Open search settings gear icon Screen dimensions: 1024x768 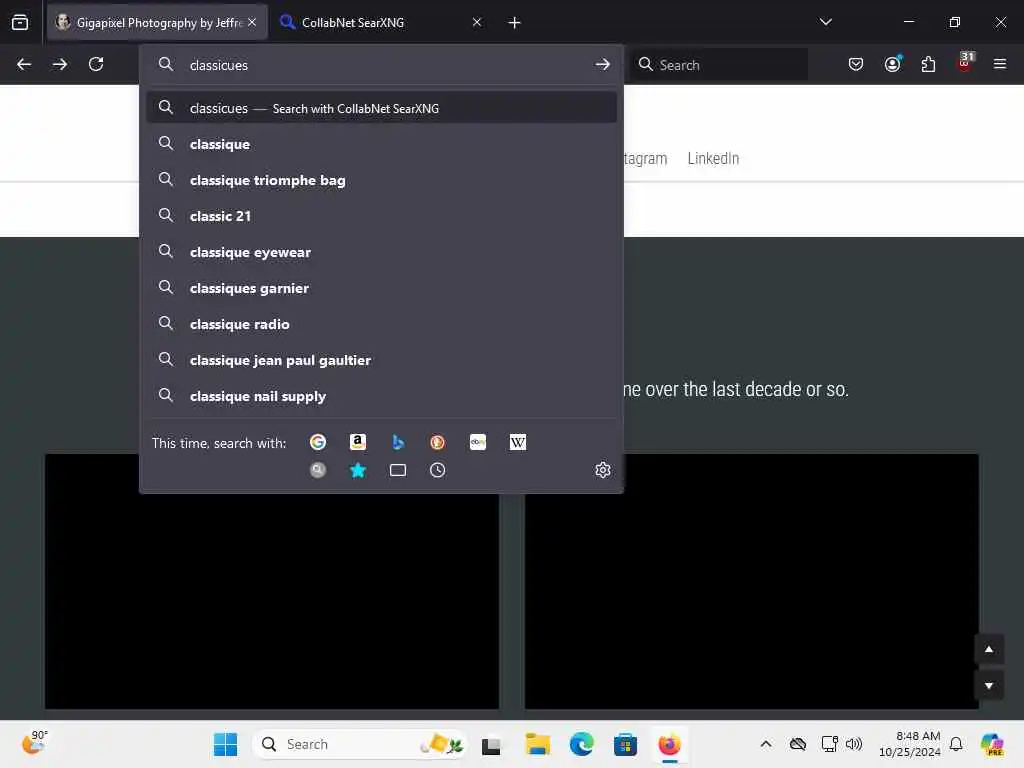coord(603,470)
